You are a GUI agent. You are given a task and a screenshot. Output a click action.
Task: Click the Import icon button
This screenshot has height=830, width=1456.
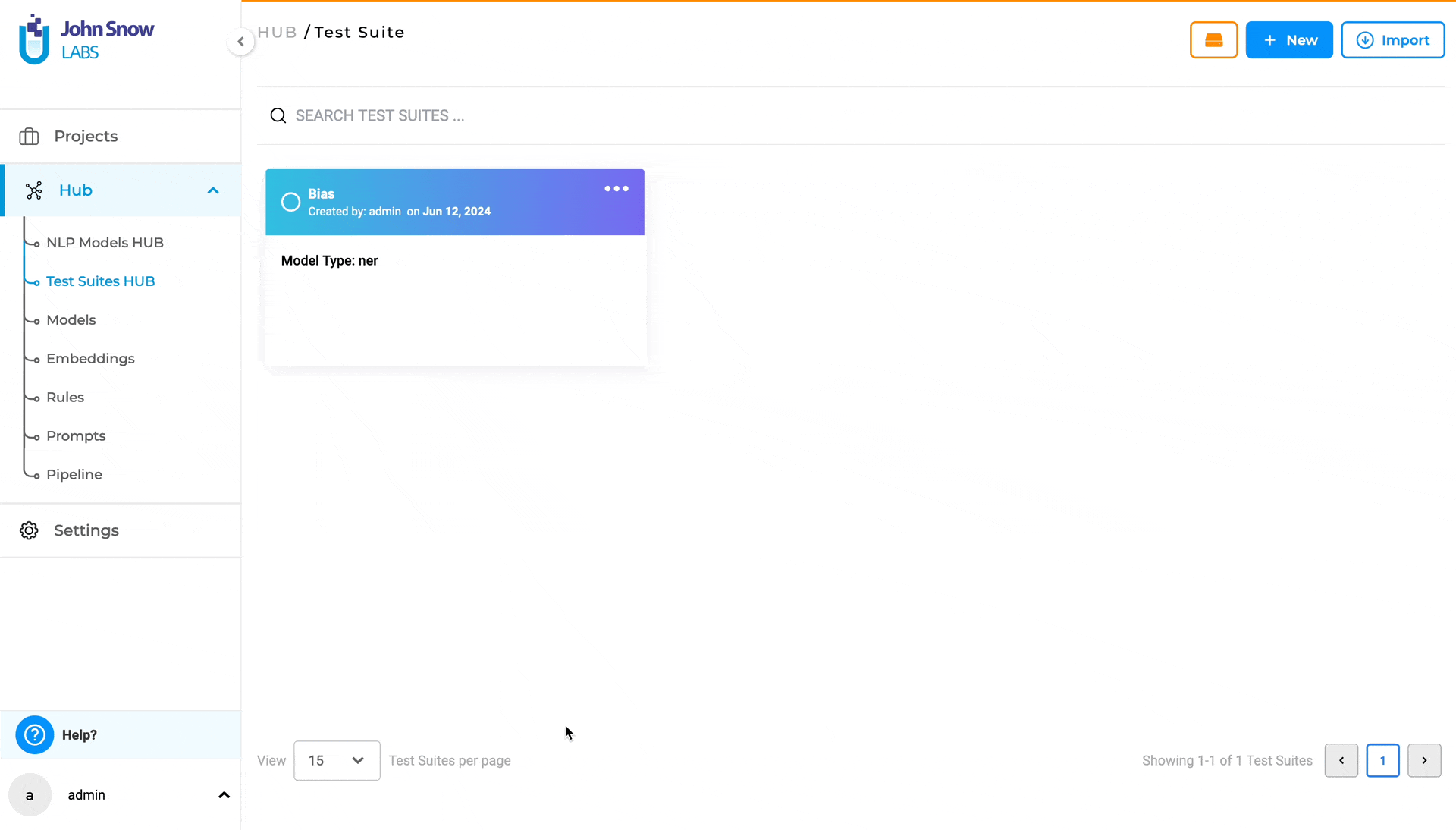click(1364, 40)
